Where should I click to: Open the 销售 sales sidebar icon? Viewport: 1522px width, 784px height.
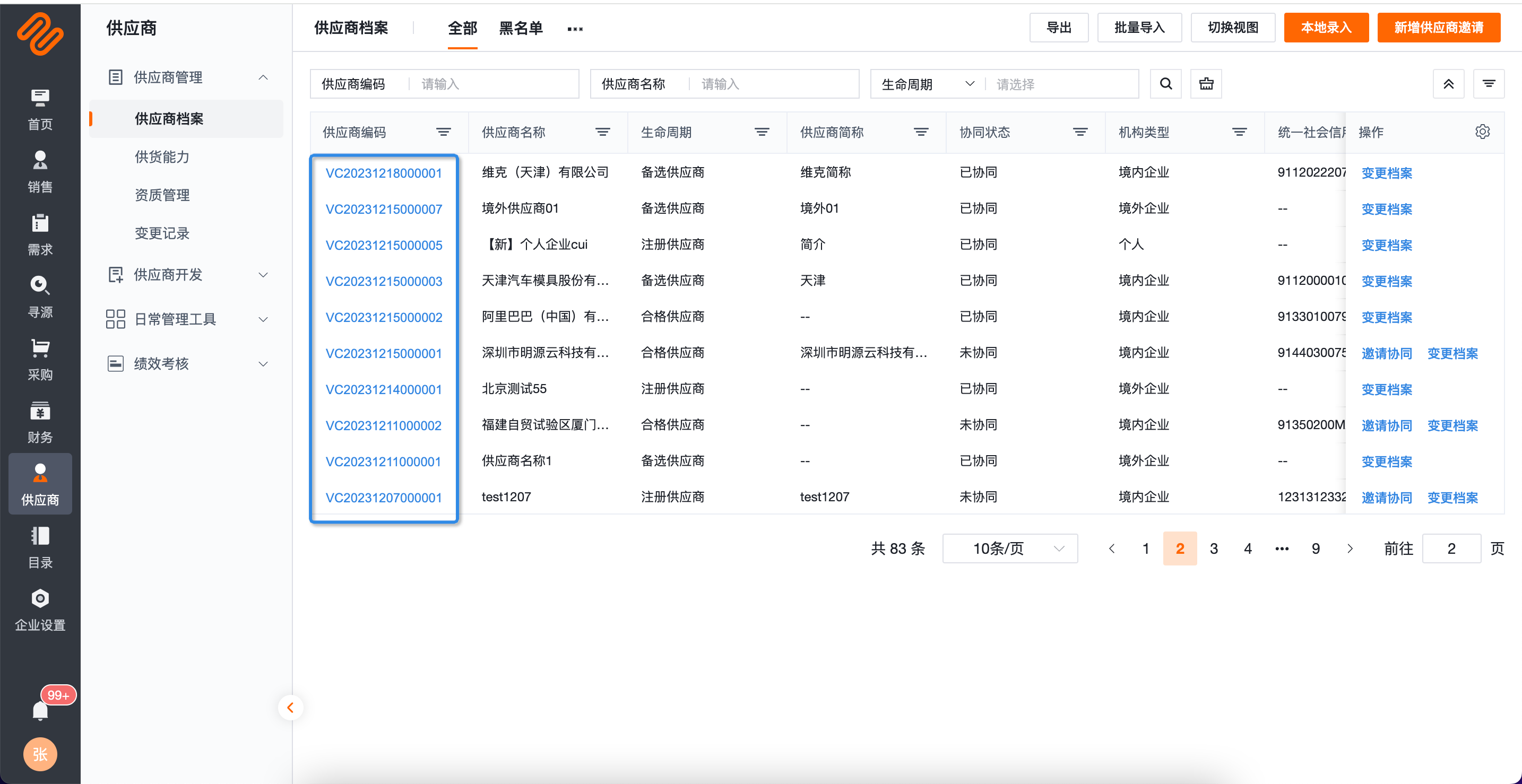coord(40,172)
